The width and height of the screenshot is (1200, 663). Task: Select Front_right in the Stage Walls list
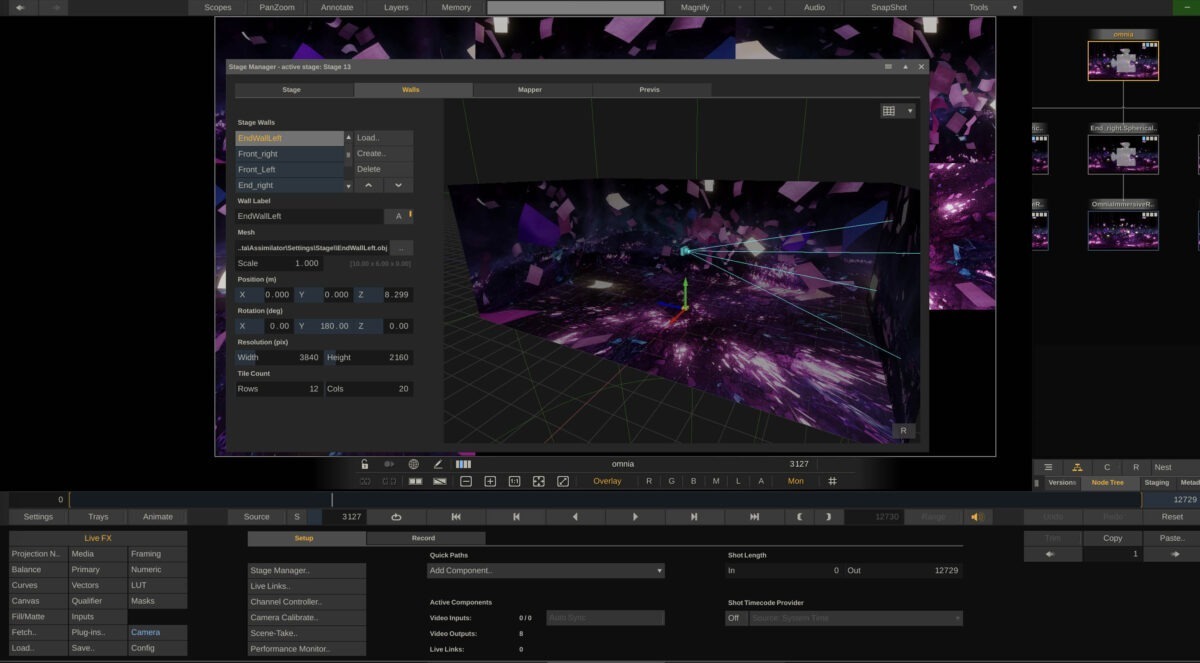pos(289,154)
